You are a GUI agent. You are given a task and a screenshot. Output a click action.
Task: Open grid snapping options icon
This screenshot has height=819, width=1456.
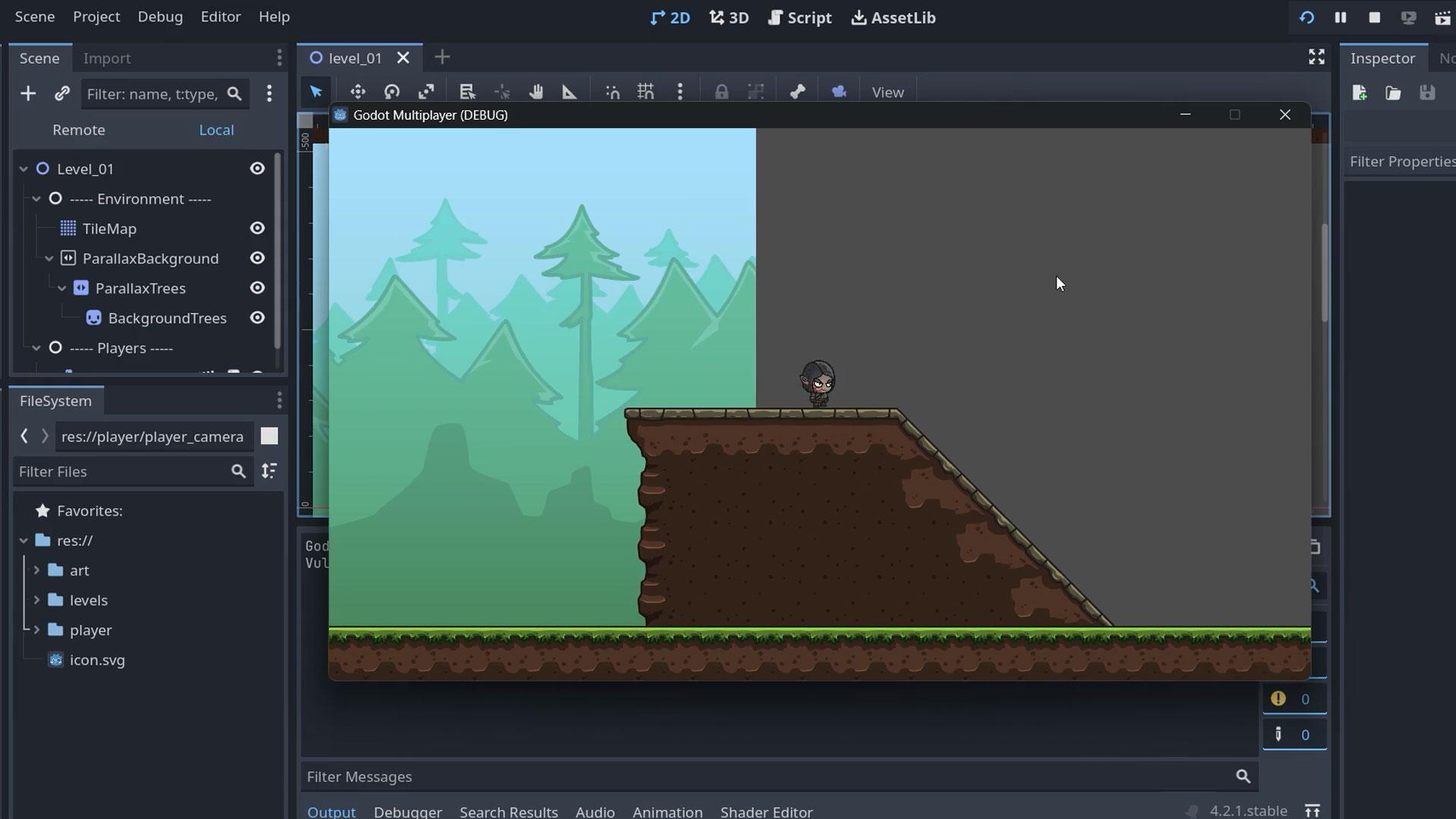tap(645, 92)
